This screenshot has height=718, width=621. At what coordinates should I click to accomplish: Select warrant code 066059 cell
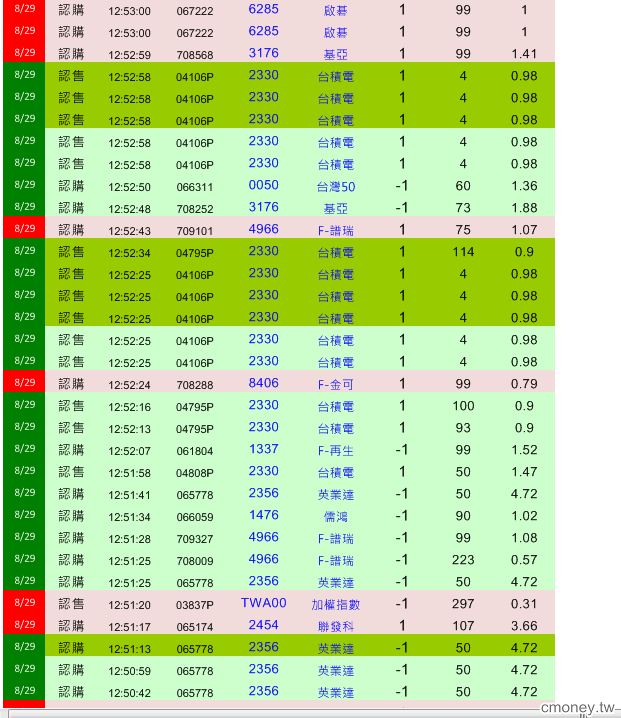[195, 517]
